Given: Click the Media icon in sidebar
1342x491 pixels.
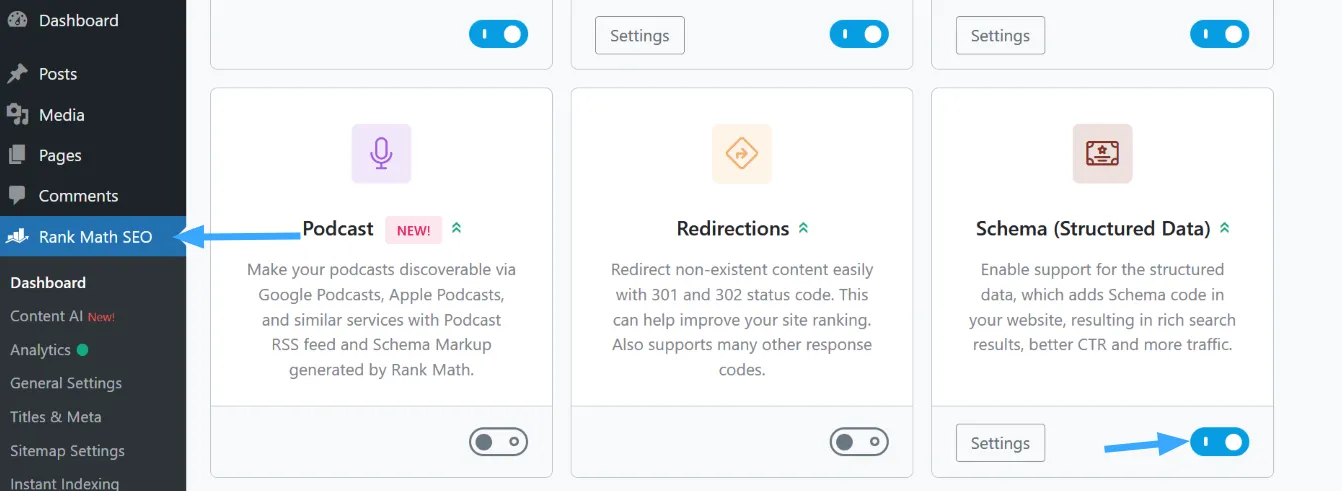Looking at the screenshot, I should click(17, 115).
